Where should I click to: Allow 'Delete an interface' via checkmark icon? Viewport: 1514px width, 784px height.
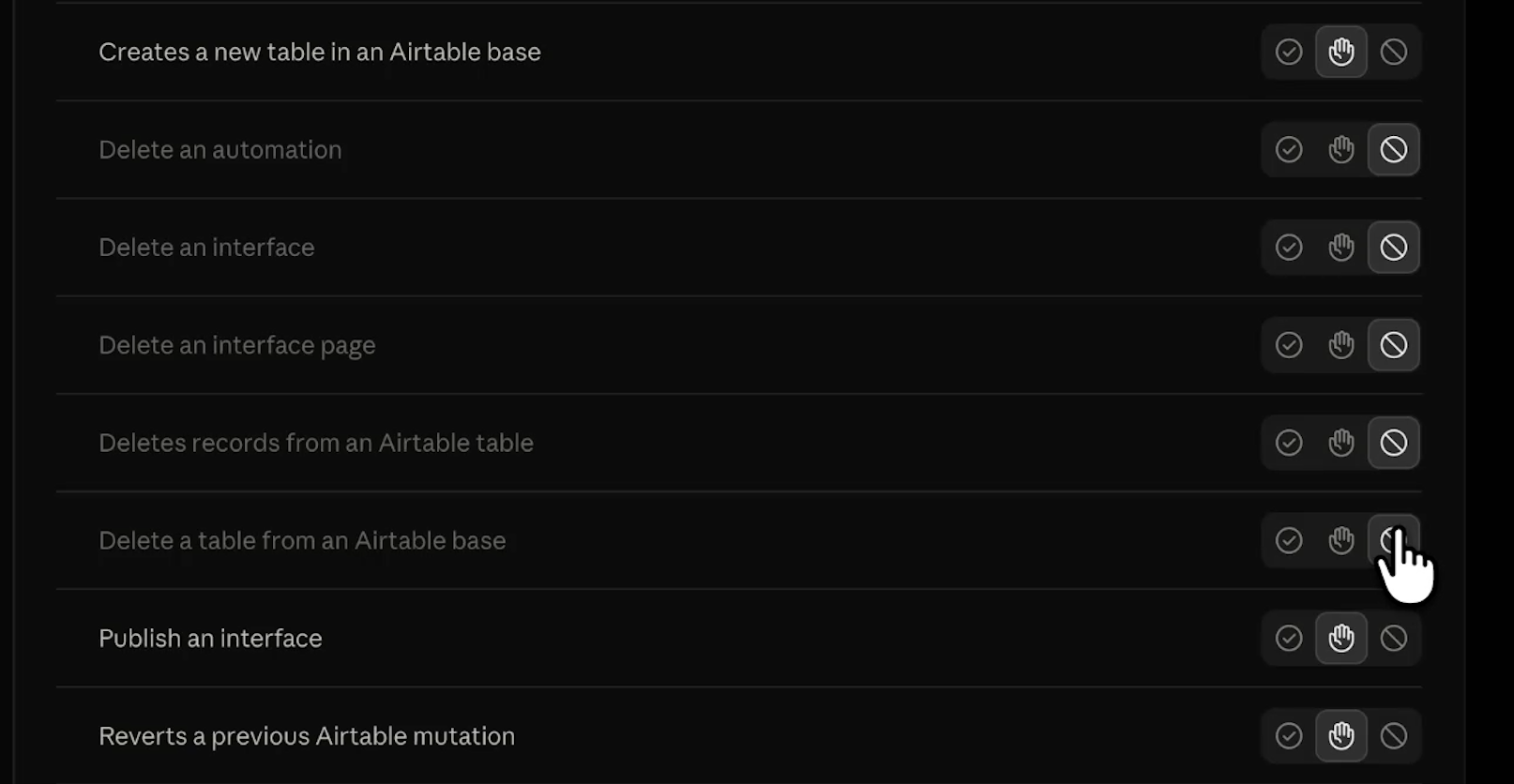point(1289,247)
